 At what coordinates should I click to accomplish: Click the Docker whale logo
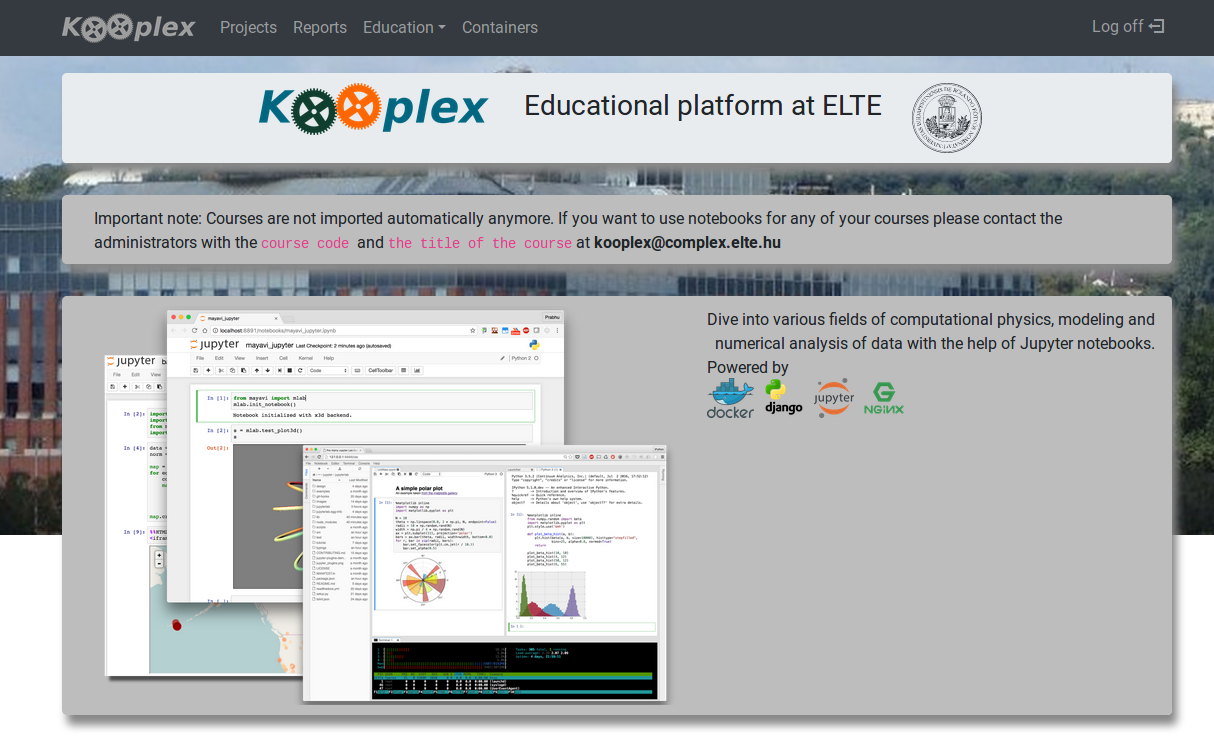(730, 399)
